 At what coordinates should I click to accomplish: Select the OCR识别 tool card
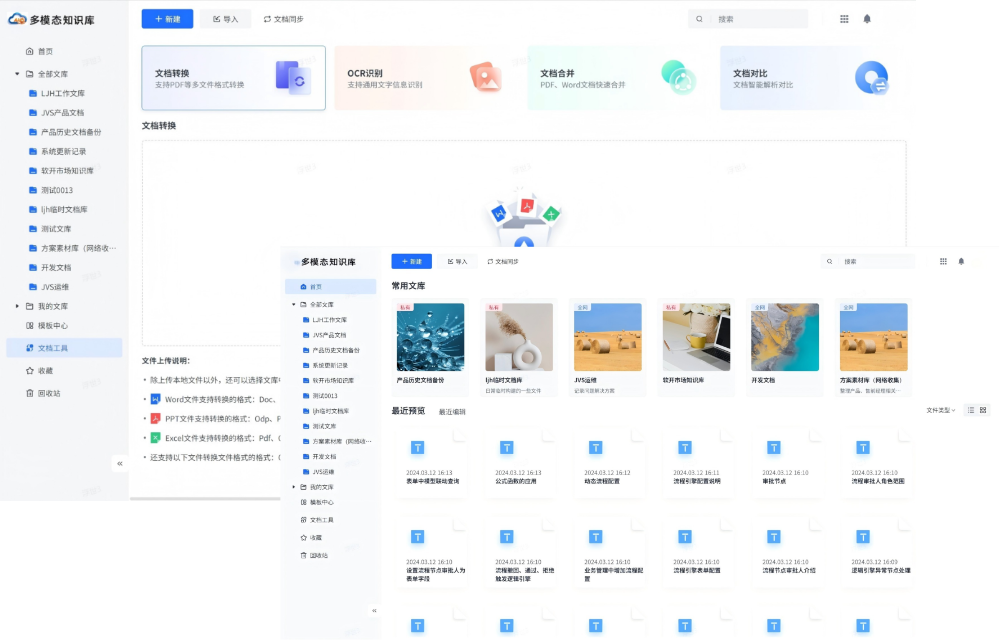pos(426,78)
